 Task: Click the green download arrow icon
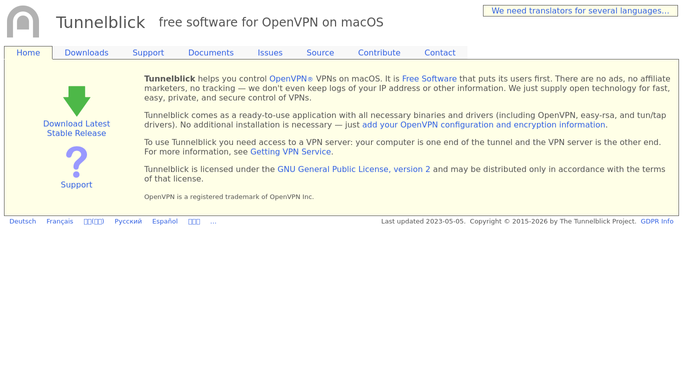click(x=77, y=101)
